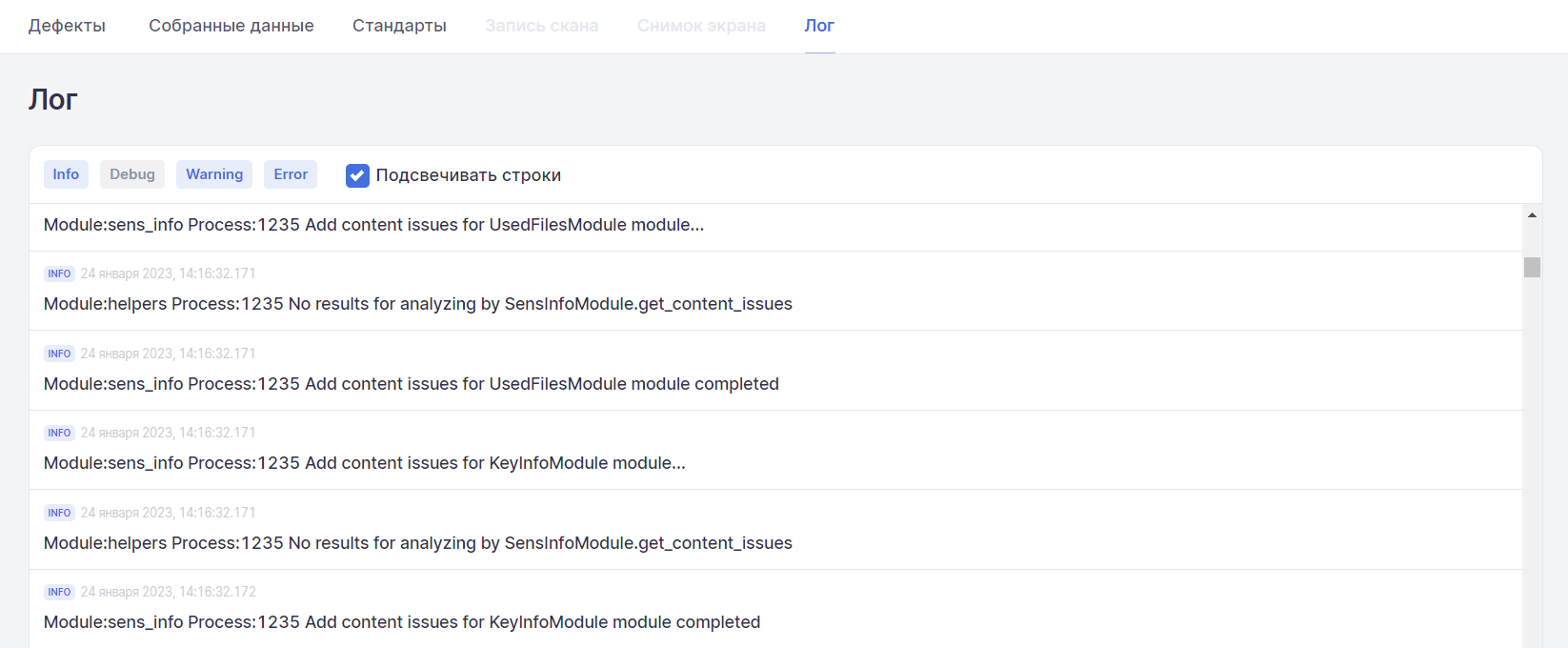
Task: Toggle the Error log level filter
Action: (x=291, y=174)
